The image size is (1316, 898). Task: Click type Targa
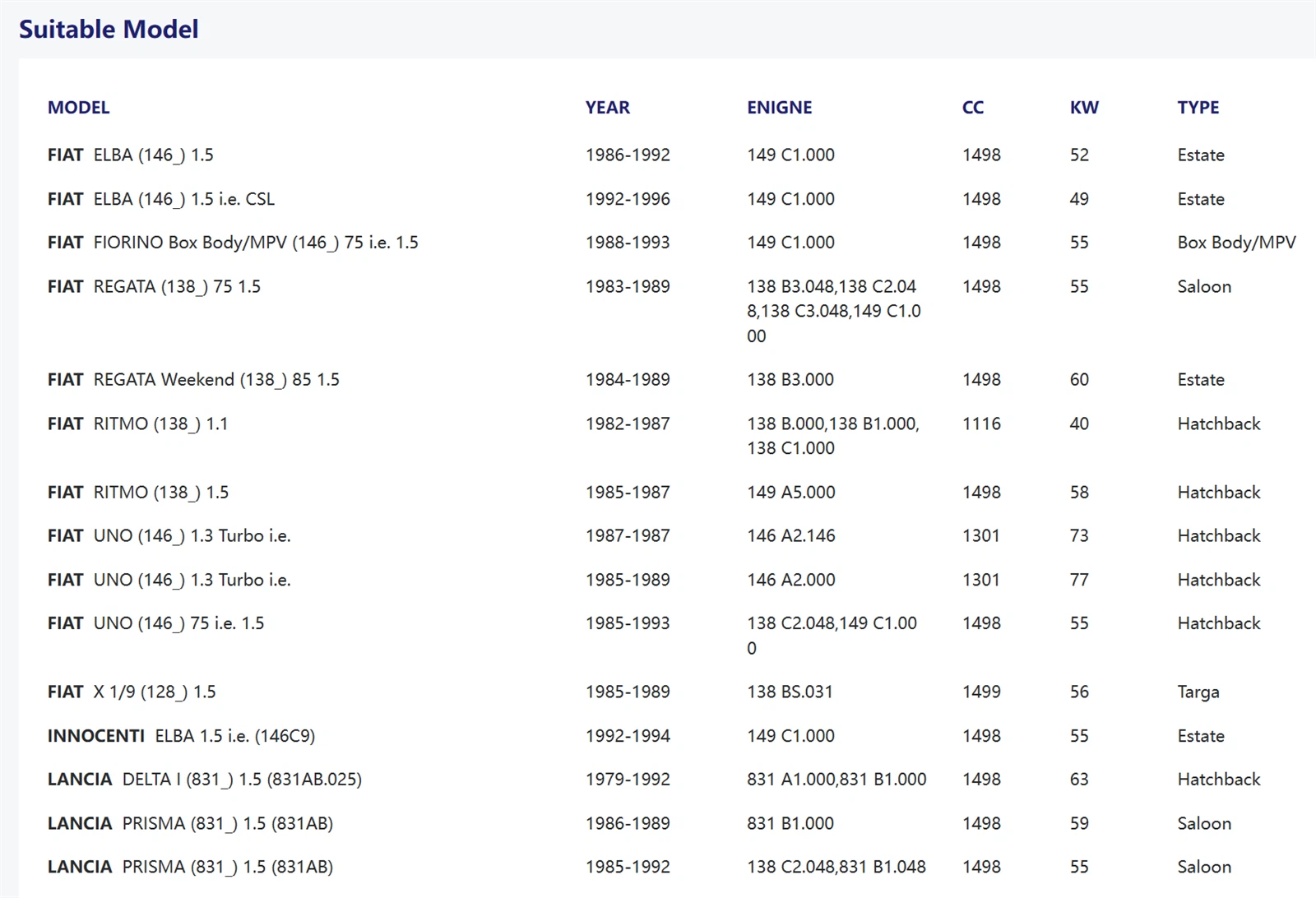pyautogui.click(x=1198, y=692)
